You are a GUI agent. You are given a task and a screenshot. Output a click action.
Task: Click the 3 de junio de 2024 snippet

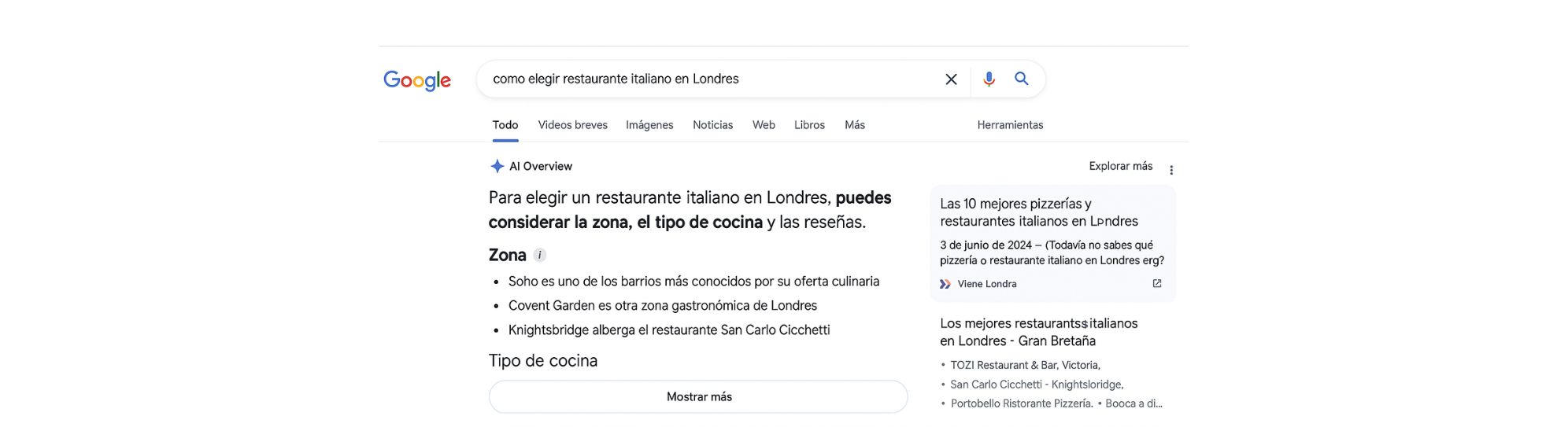1052,252
